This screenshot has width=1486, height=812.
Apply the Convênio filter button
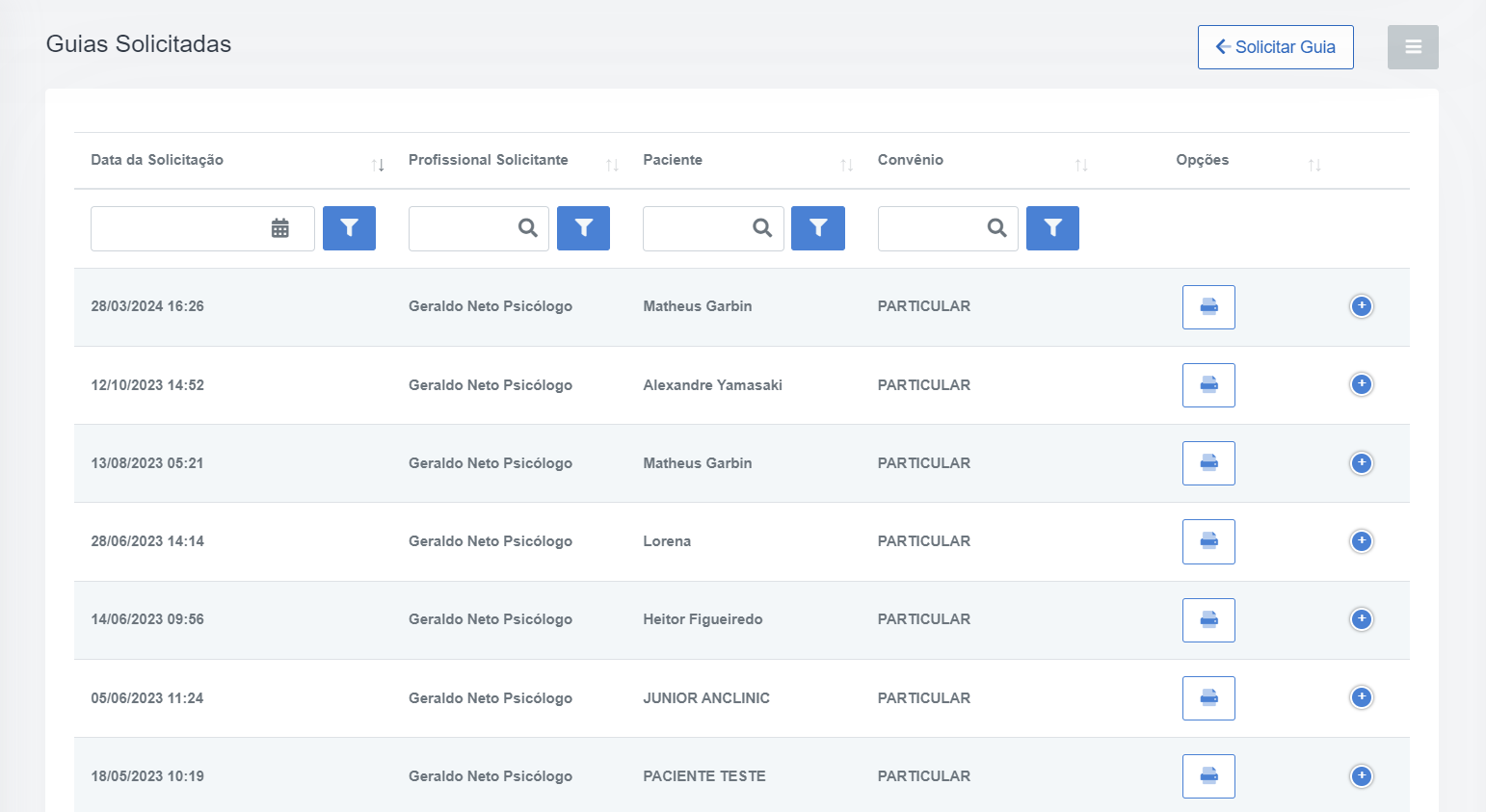point(1052,228)
